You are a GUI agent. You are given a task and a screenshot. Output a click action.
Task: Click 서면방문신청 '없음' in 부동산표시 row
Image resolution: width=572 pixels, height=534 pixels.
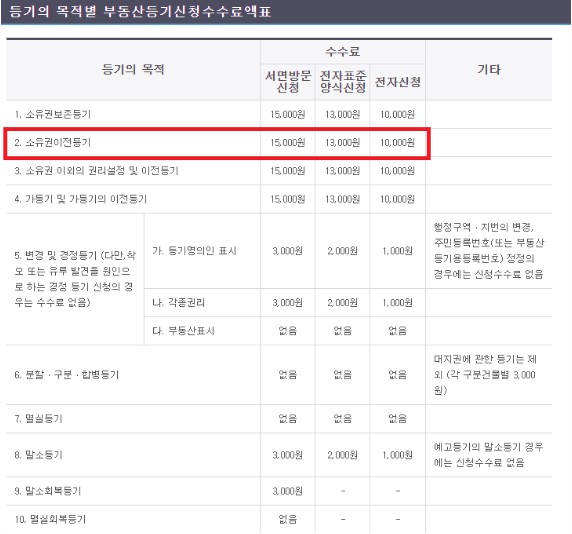288,330
